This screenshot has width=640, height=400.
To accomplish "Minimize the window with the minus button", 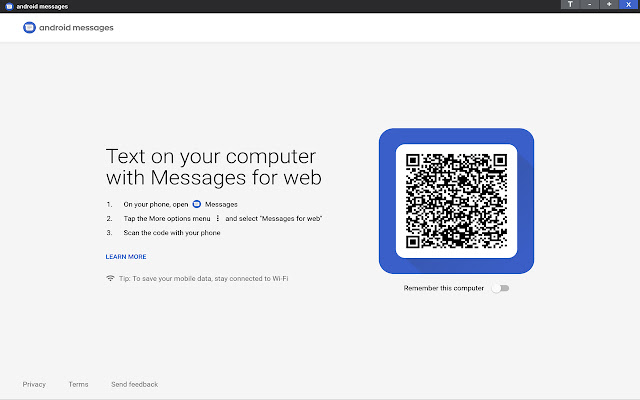I will (x=590, y=4).
